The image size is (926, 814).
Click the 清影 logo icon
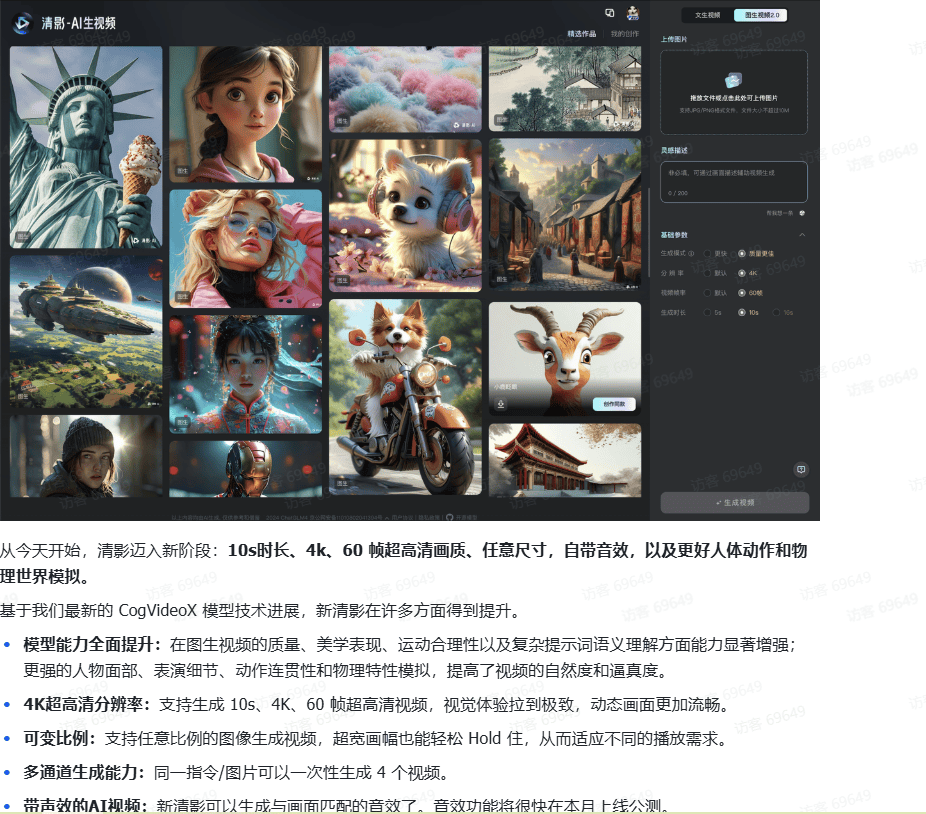point(22,23)
